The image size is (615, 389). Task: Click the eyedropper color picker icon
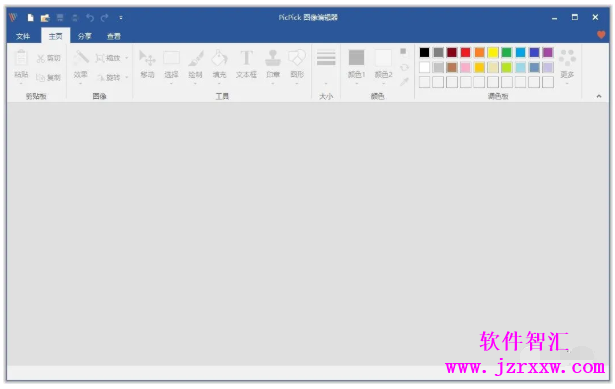point(404,82)
